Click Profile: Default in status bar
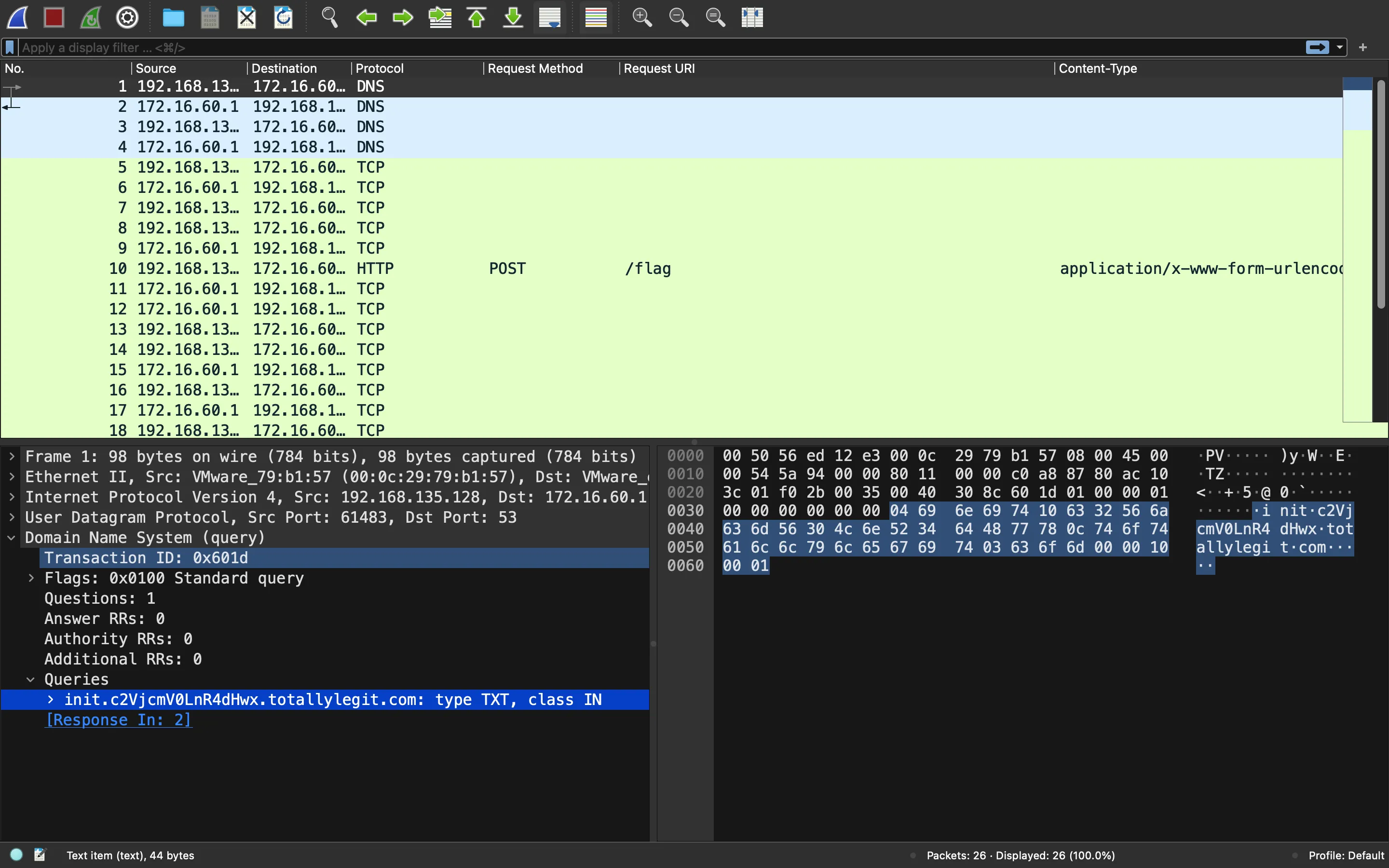 pyautogui.click(x=1346, y=855)
